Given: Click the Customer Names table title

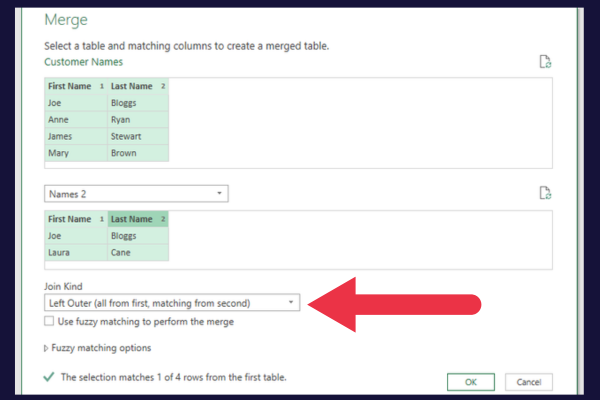Looking at the screenshot, I should (x=83, y=62).
